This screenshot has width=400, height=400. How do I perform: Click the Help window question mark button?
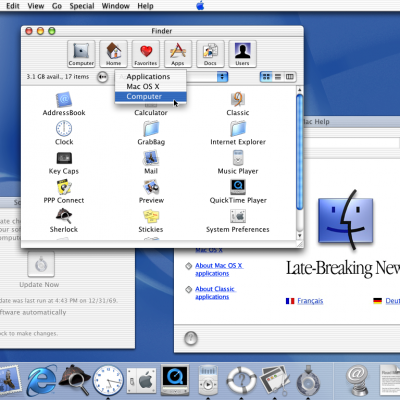coord(191,338)
